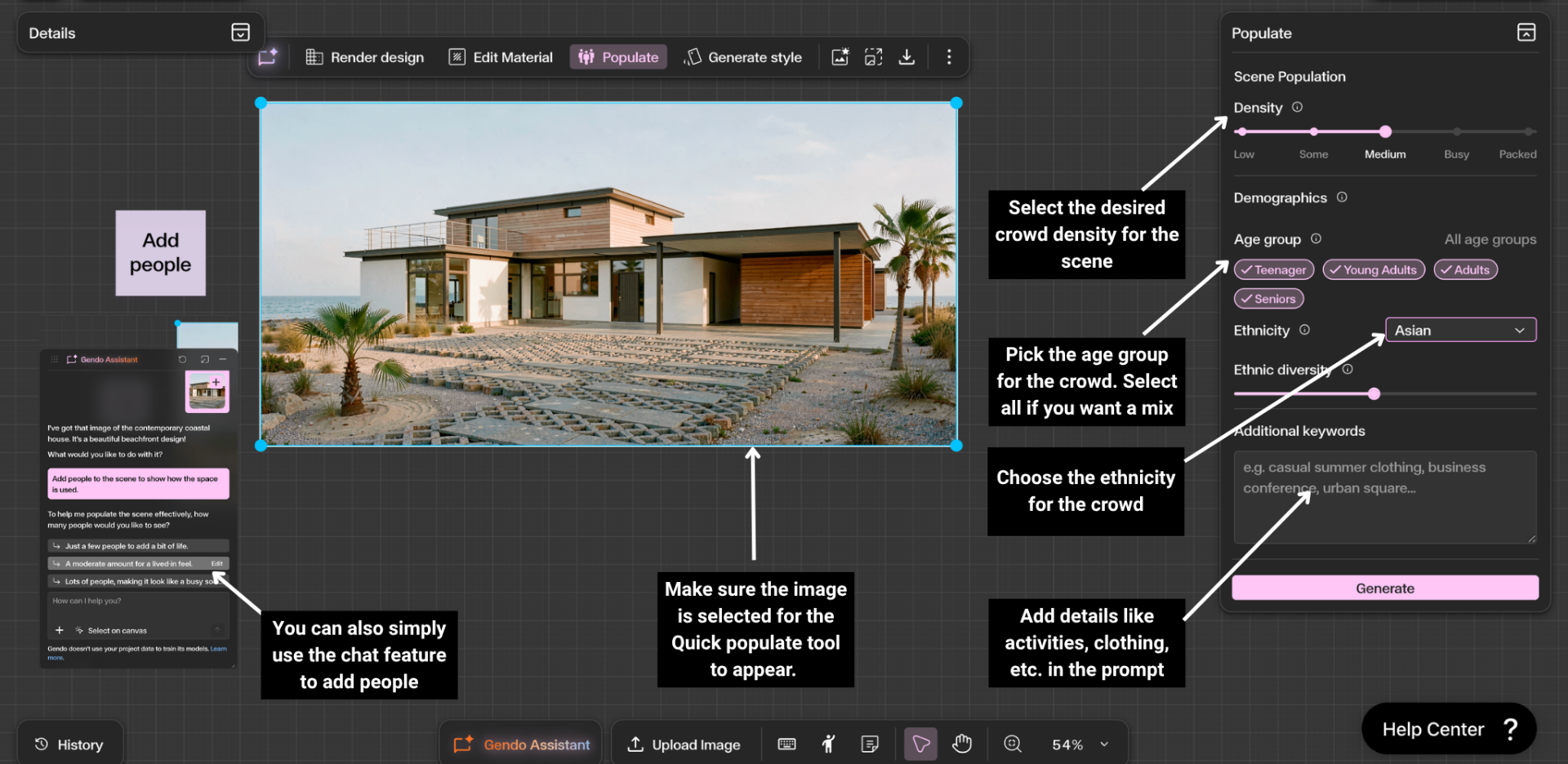Deselect the Teenager age group chip
This screenshot has height=764, width=1568.
point(1273,270)
